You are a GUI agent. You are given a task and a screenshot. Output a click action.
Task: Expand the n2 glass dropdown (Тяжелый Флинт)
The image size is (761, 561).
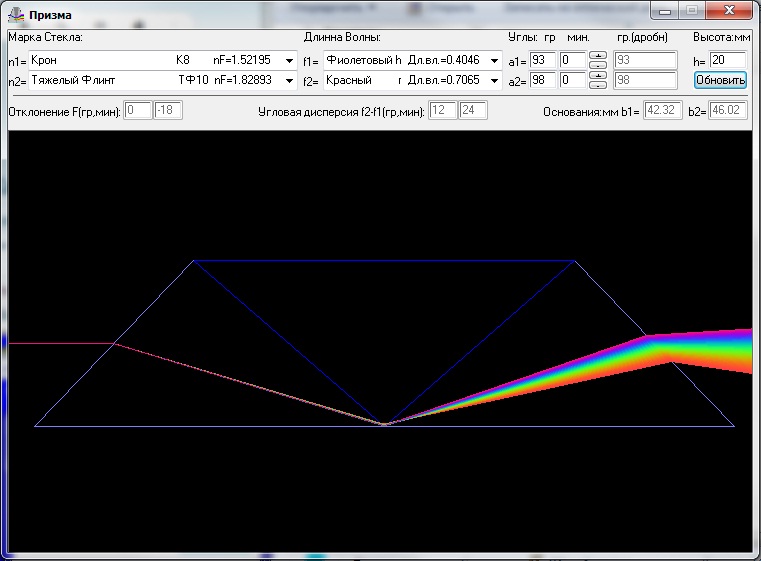click(x=289, y=80)
